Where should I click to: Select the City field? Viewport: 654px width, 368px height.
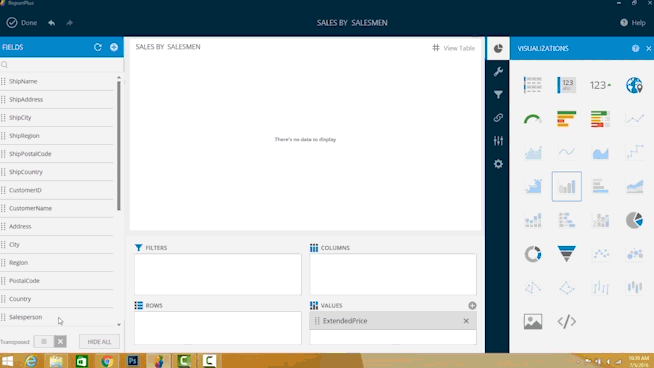[57, 244]
